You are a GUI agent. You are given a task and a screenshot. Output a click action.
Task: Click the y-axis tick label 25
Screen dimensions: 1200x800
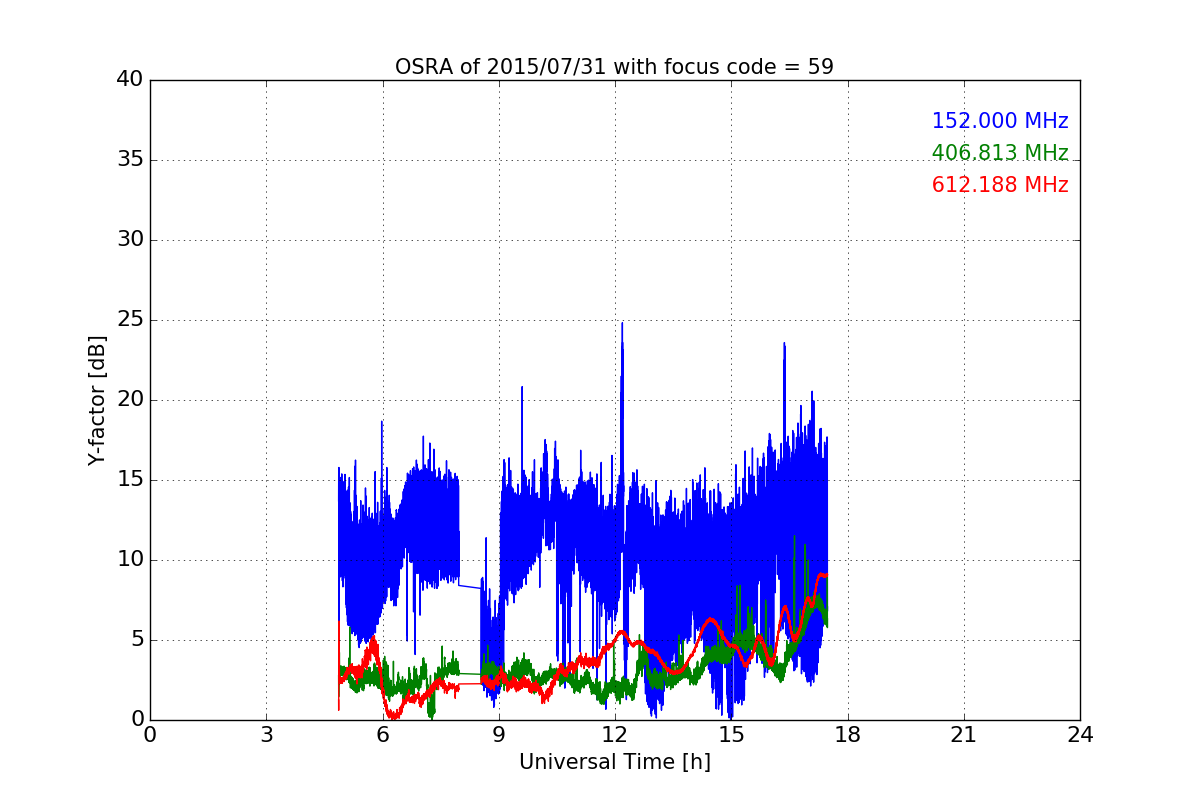point(130,320)
